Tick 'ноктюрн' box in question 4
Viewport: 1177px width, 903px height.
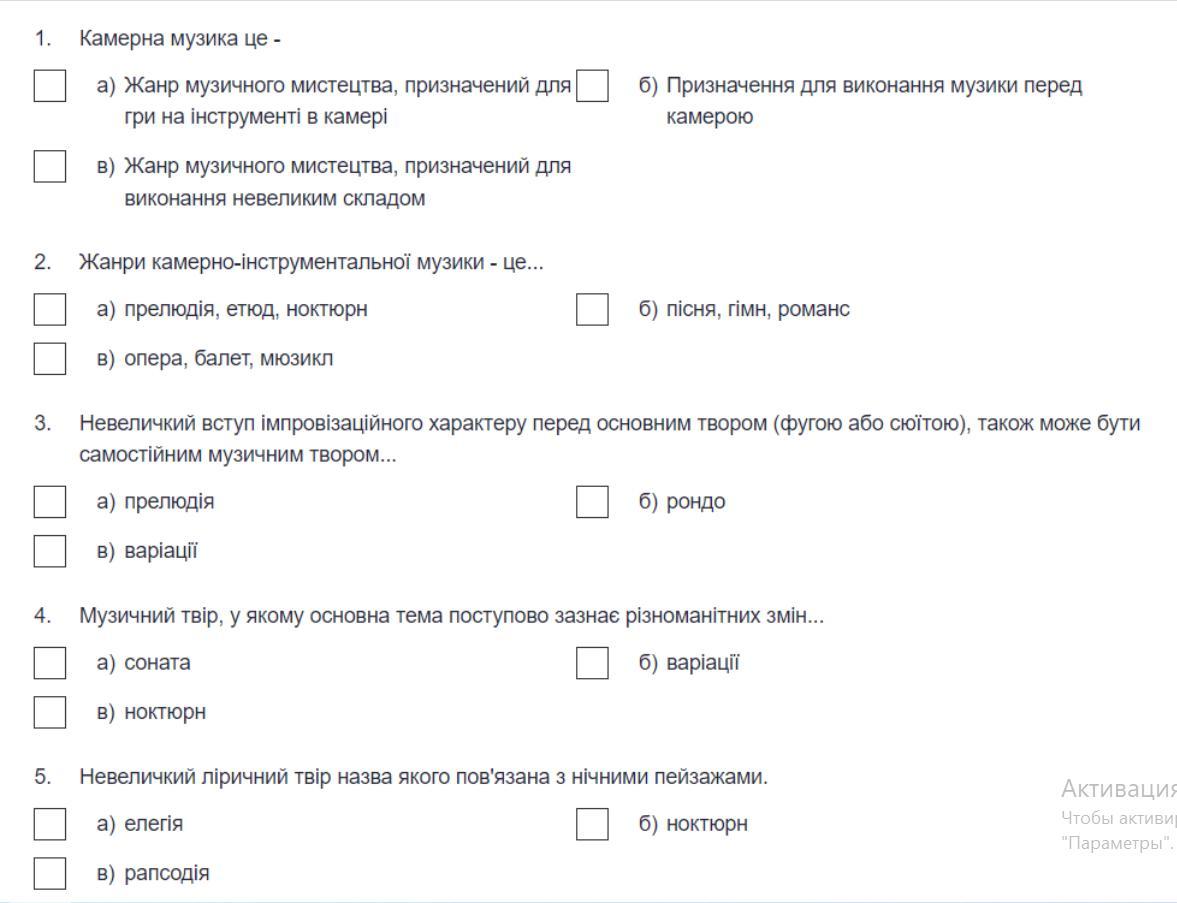[x=50, y=712]
